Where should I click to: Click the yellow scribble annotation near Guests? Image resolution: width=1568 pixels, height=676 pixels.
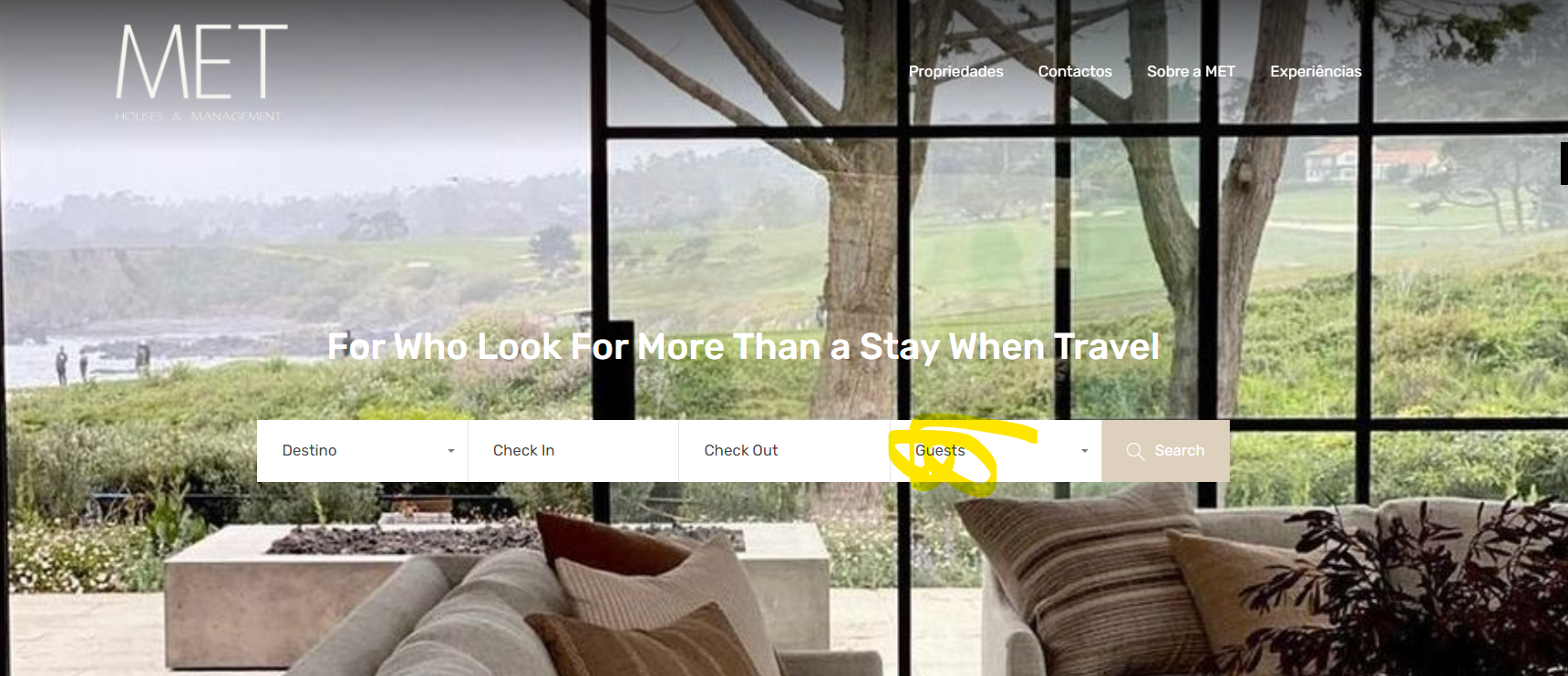coord(957,455)
